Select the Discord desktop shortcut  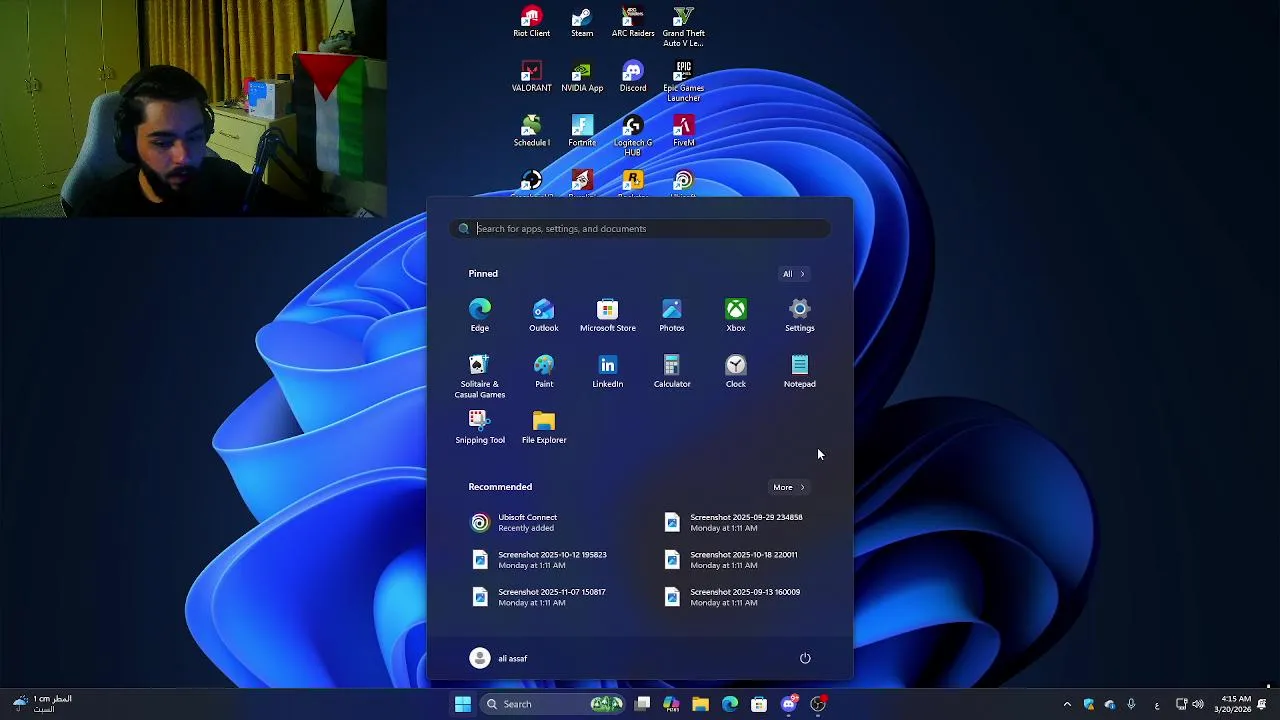click(x=633, y=77)
